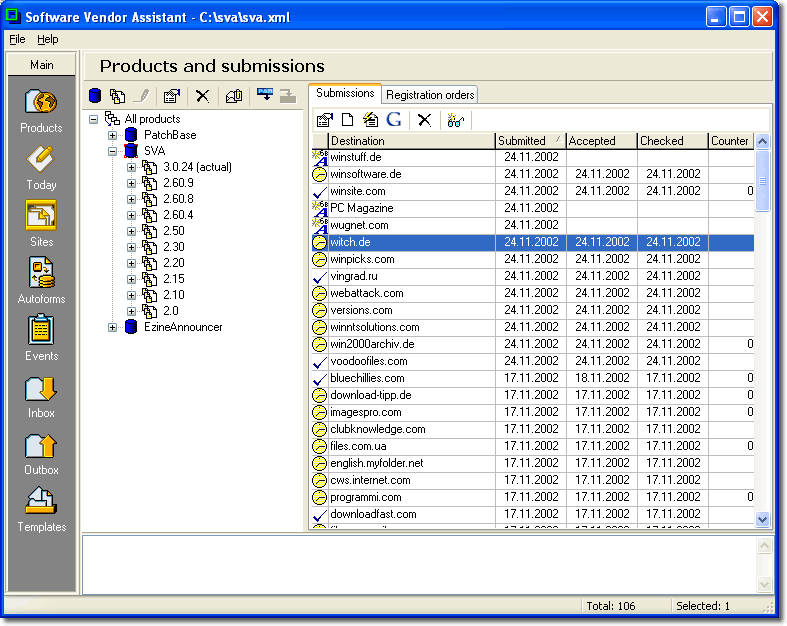Click the new product cylinder icon

[x=95, y=95]
